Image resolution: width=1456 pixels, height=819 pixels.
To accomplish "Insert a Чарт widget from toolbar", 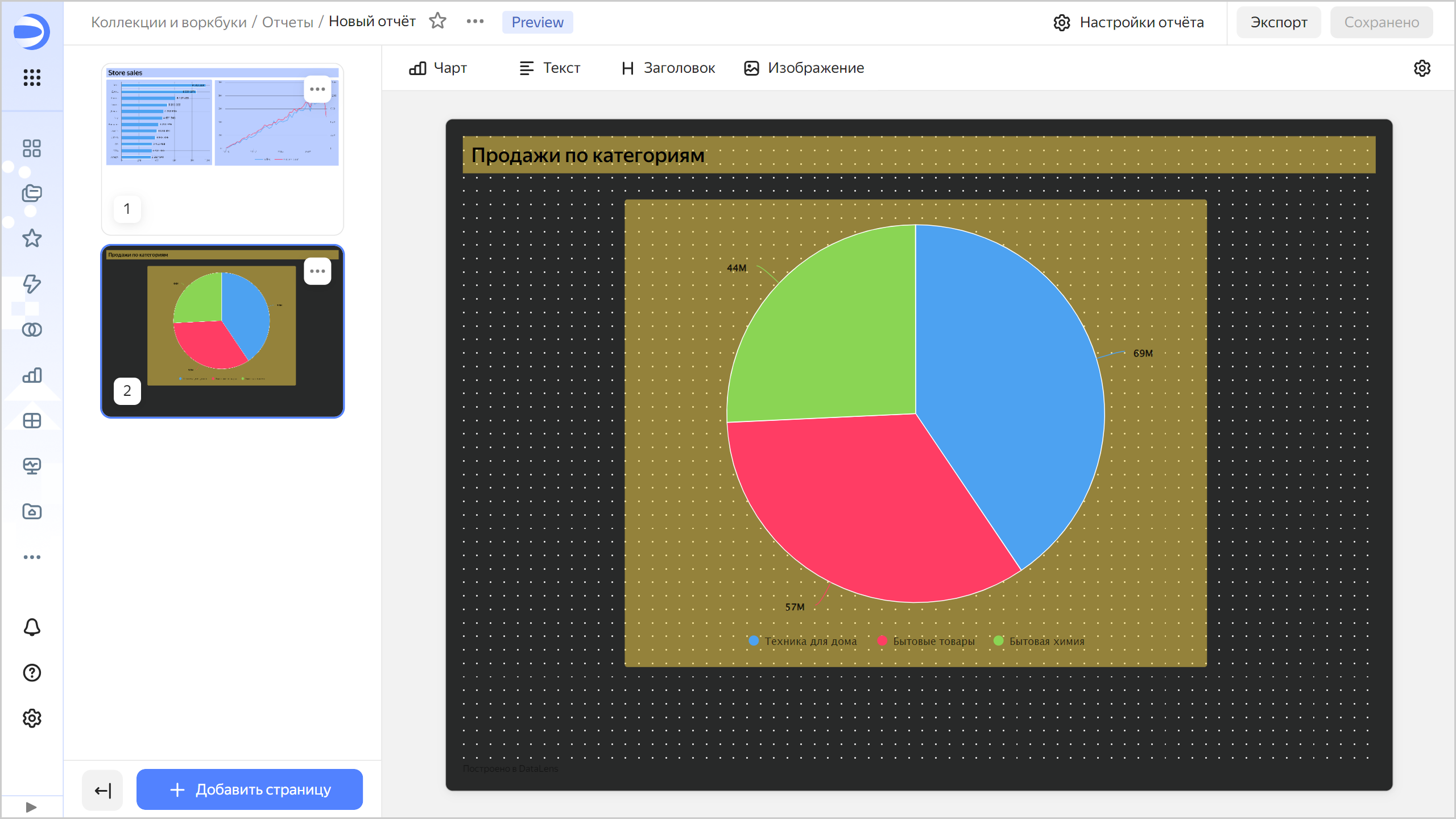I will [438, 68].
